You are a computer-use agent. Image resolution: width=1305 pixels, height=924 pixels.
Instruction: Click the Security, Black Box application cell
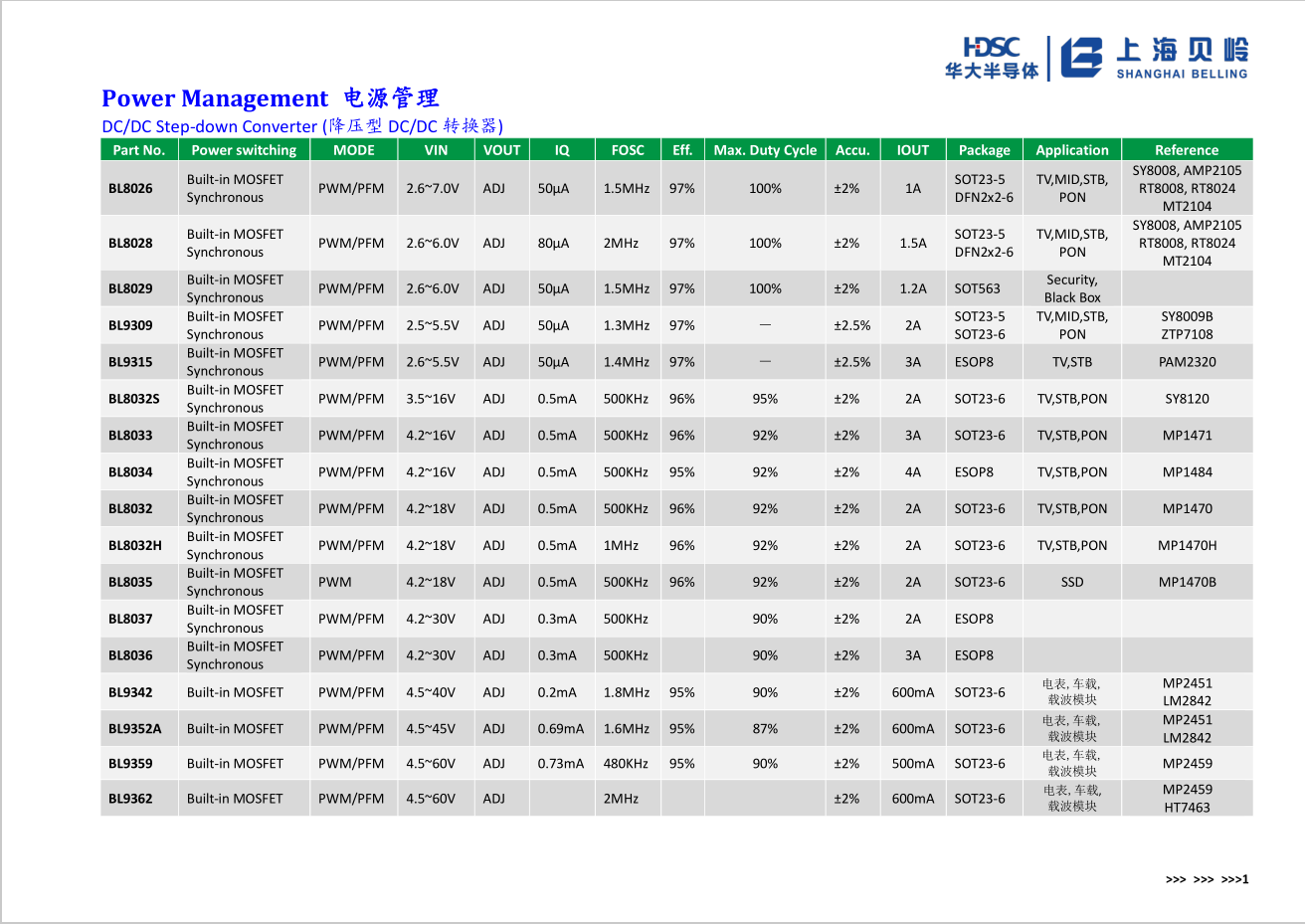click(1071, 288)
